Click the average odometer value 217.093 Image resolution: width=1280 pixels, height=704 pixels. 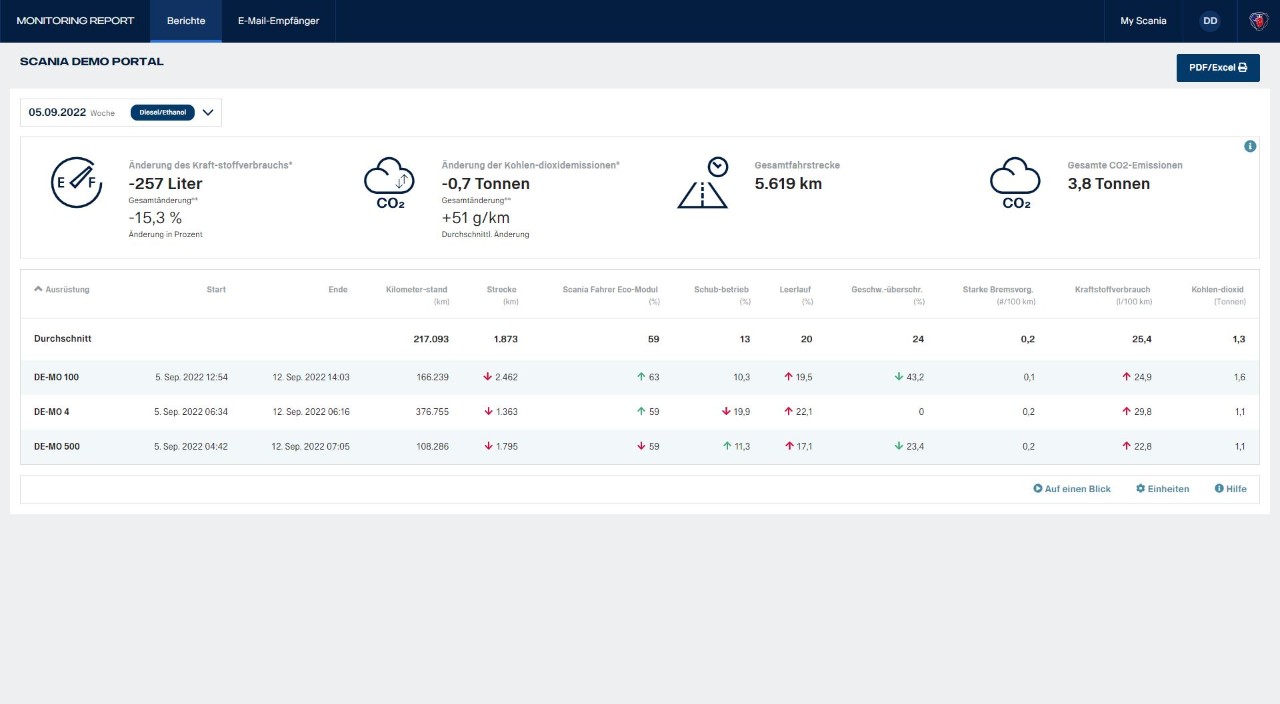[x=431, y=339]
